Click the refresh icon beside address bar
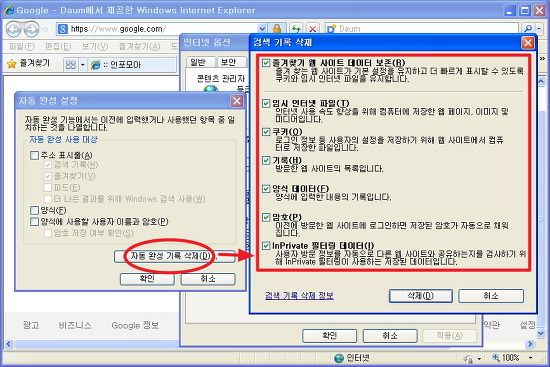 tap(296, 29)
